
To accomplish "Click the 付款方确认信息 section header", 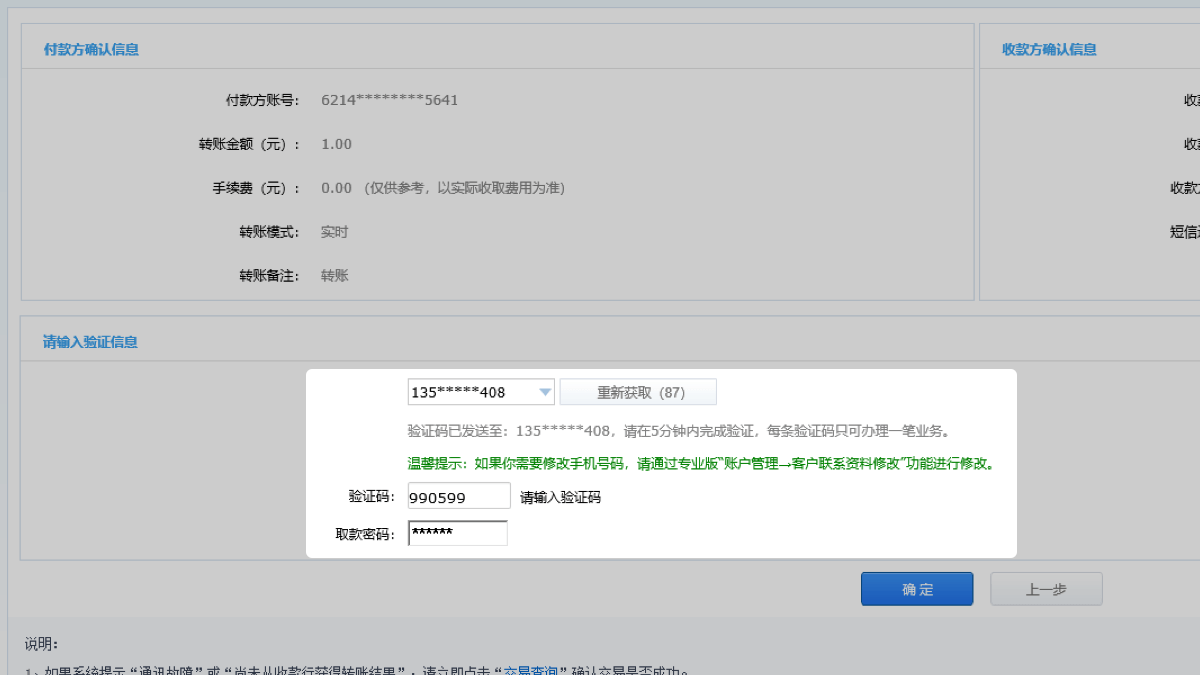I will [91, 49].
